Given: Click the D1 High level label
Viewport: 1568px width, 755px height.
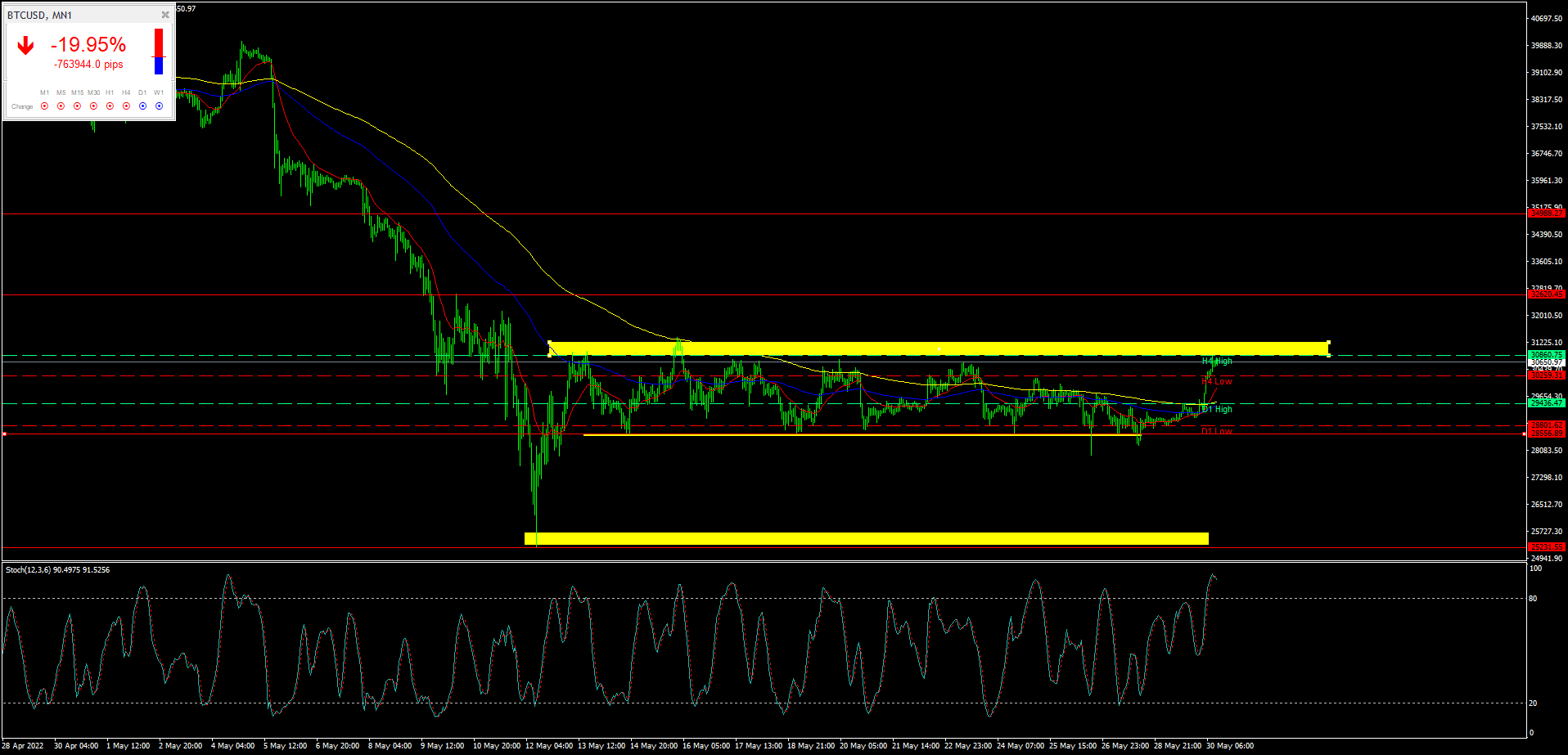Looking at the screenshot, I should [1217, 409].
